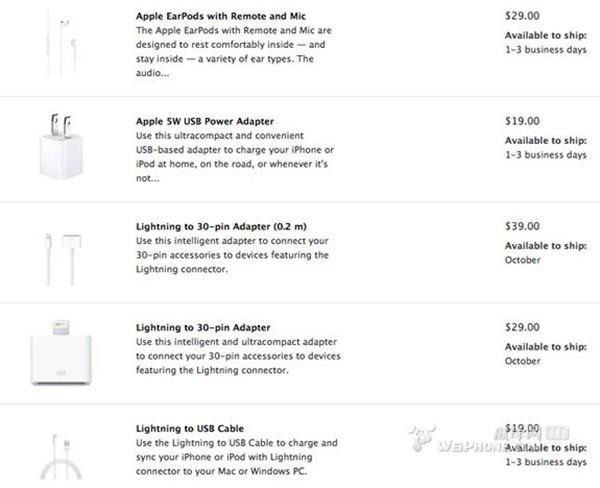Open Lightning to USB Cable title link
This screenshot has height=488, width=600.
190,429
